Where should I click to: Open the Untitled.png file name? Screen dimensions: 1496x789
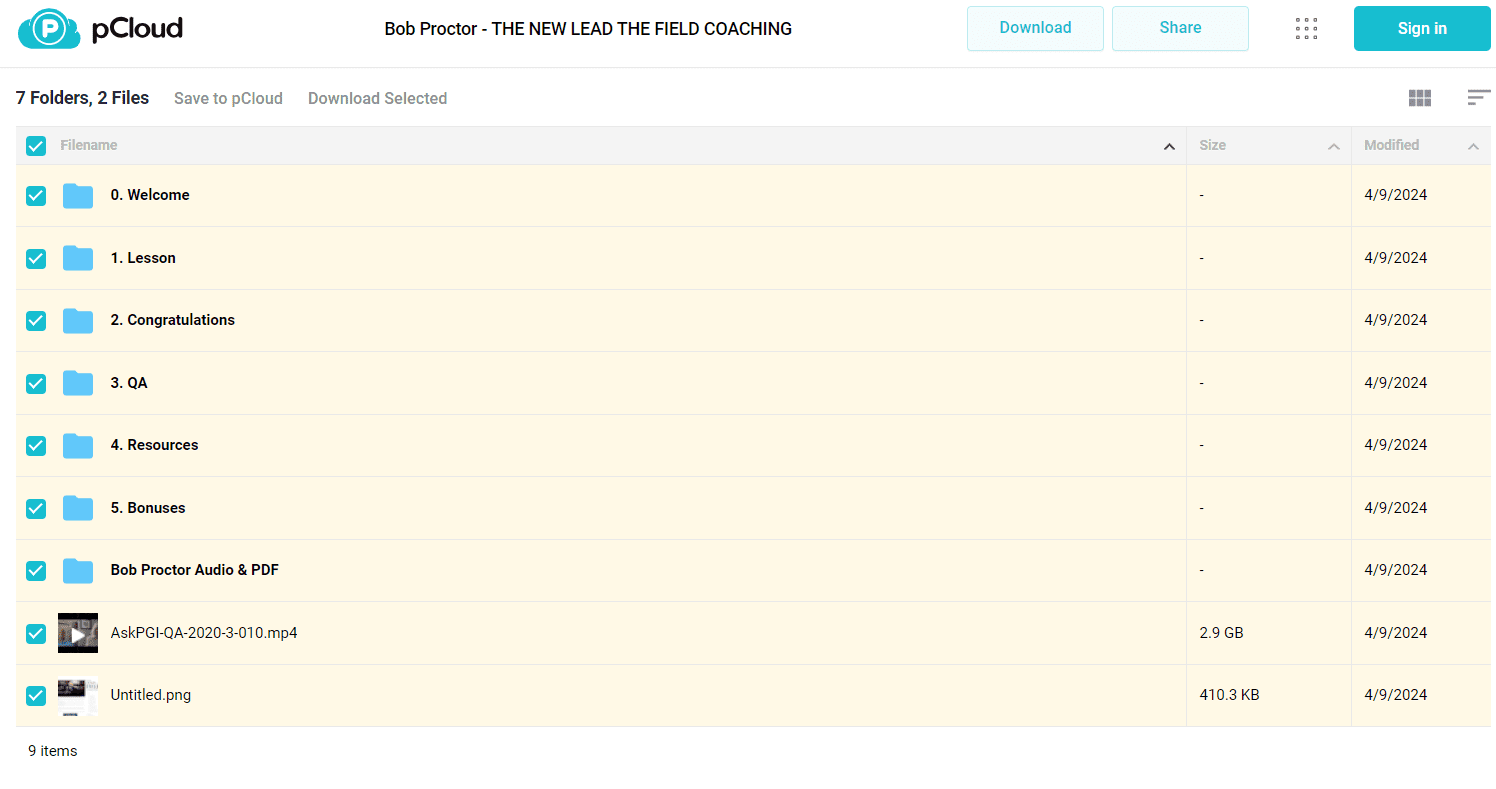click(x=151, y=695)
